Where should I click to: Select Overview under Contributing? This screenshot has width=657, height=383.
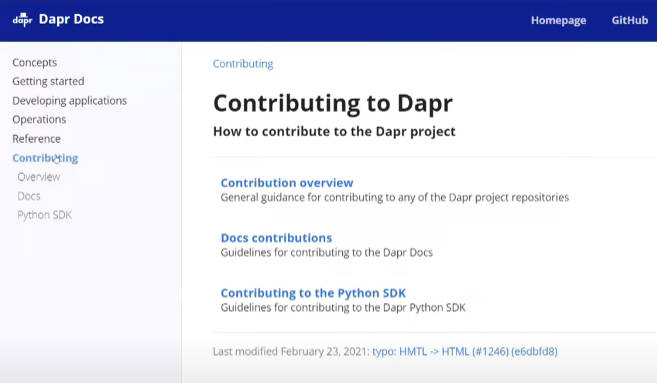tap(39, 177)
